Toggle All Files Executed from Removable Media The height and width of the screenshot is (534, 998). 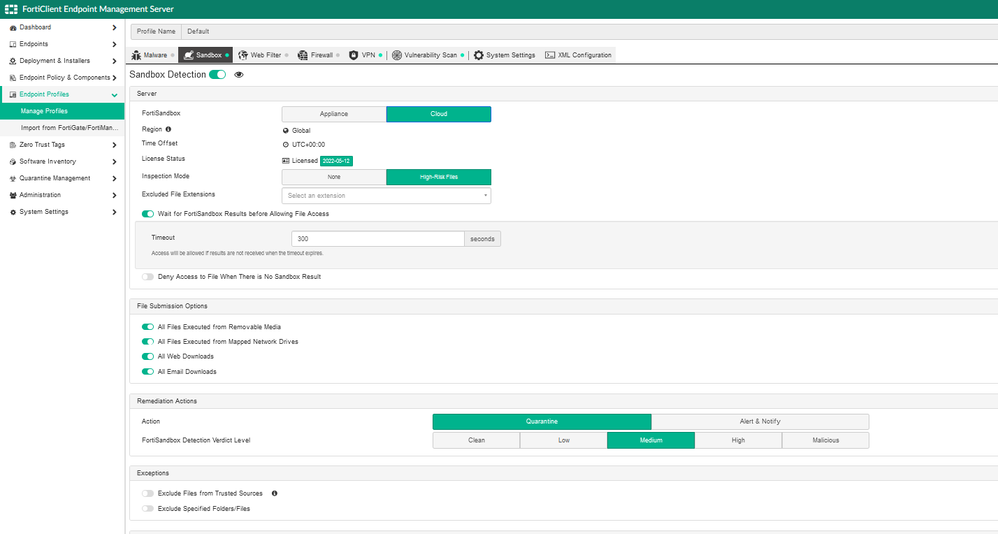point(148,327)
